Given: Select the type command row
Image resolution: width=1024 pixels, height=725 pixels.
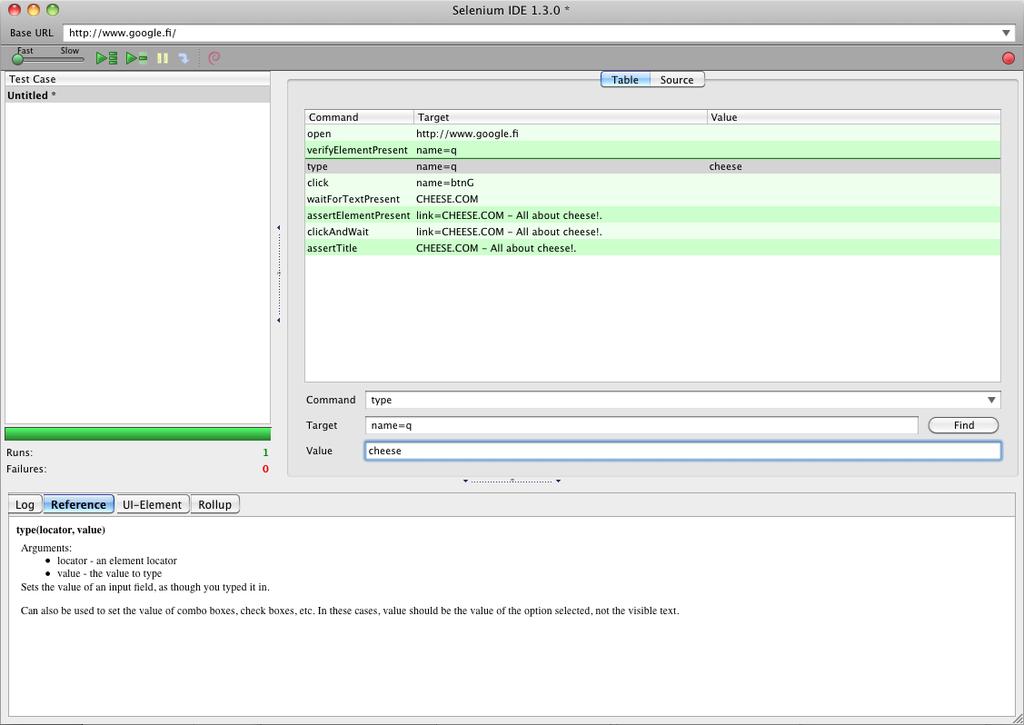Looking at the screenshot, I should click(x=652, y=166).
